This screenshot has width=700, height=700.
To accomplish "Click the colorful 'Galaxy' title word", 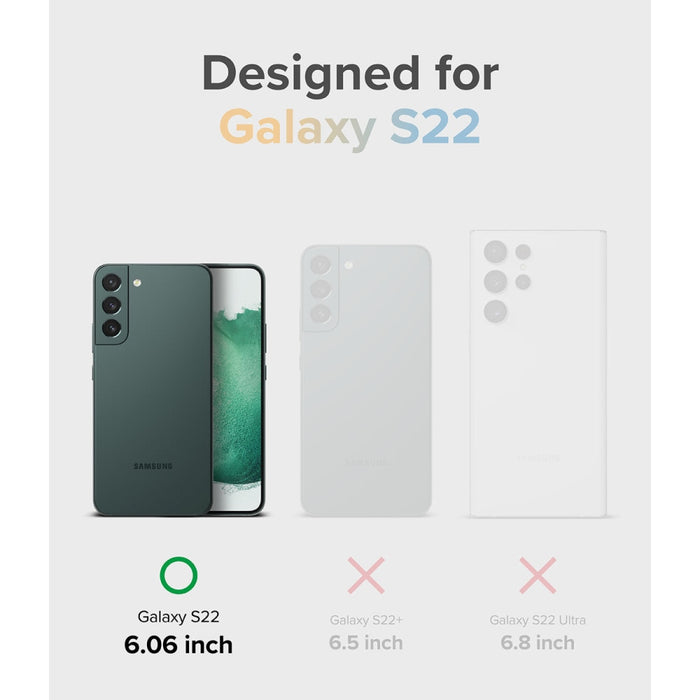I will pyautogui.click(x=297, y=128).
